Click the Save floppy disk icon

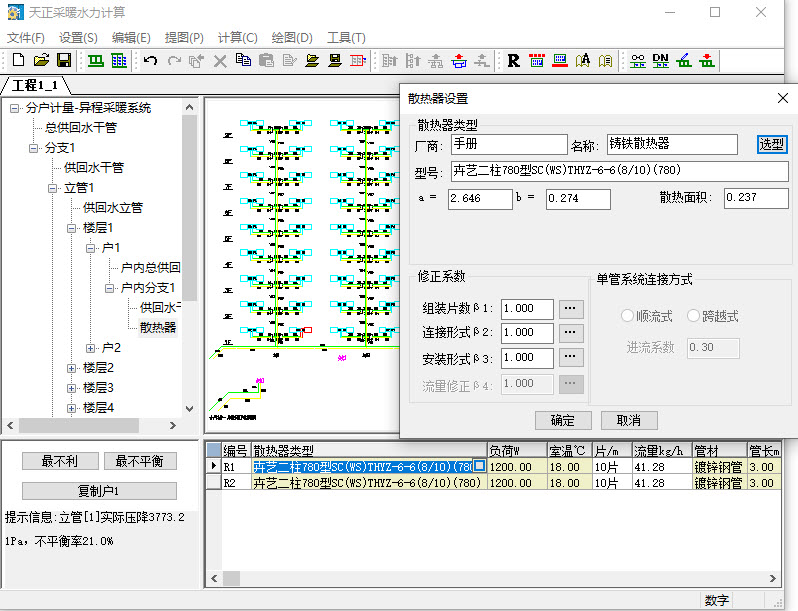click(64, 61)
